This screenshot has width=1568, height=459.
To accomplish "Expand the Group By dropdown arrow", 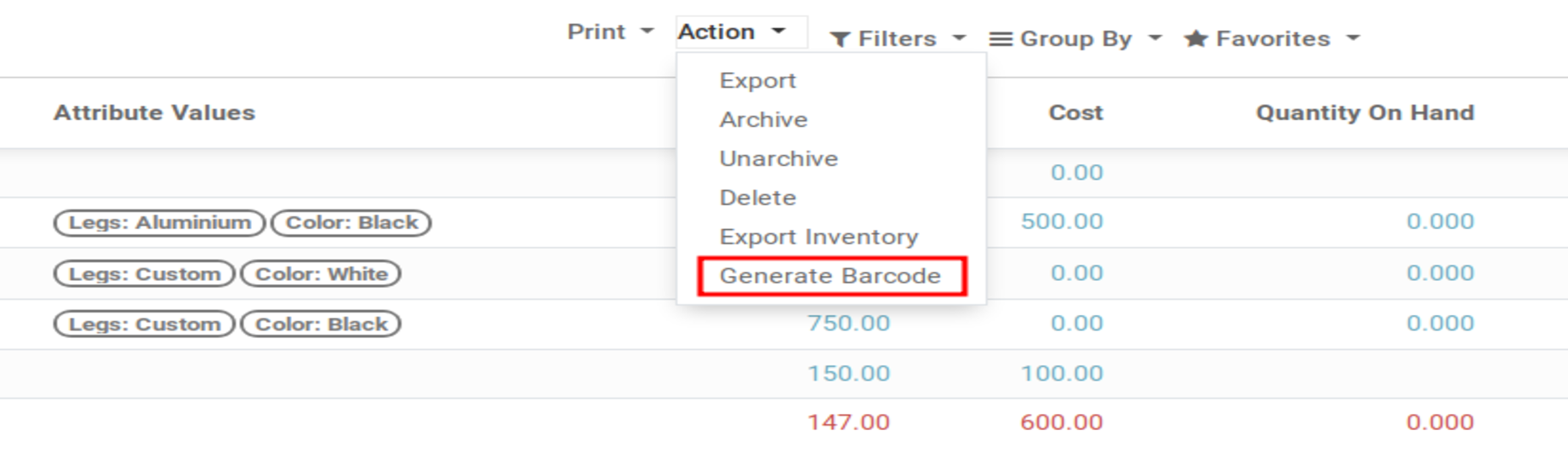I will (1155, 38).
